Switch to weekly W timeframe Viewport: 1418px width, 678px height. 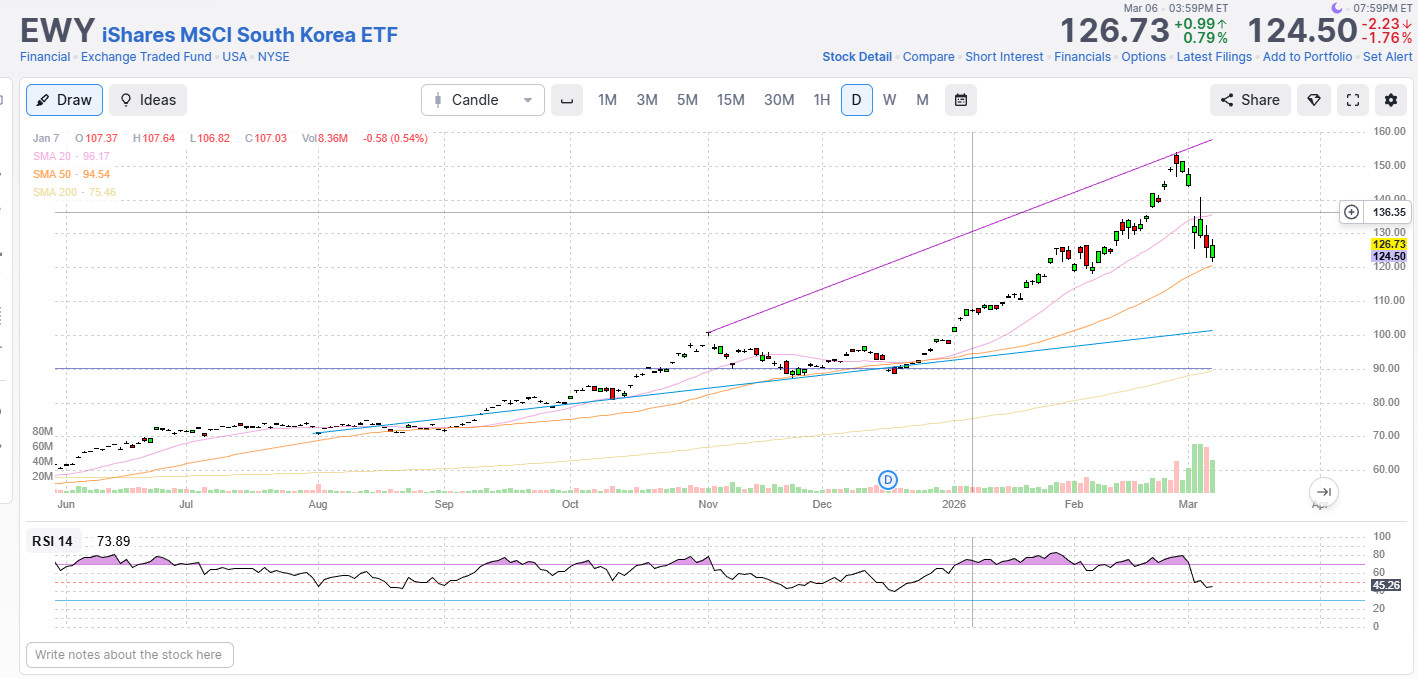pos(889,100)
